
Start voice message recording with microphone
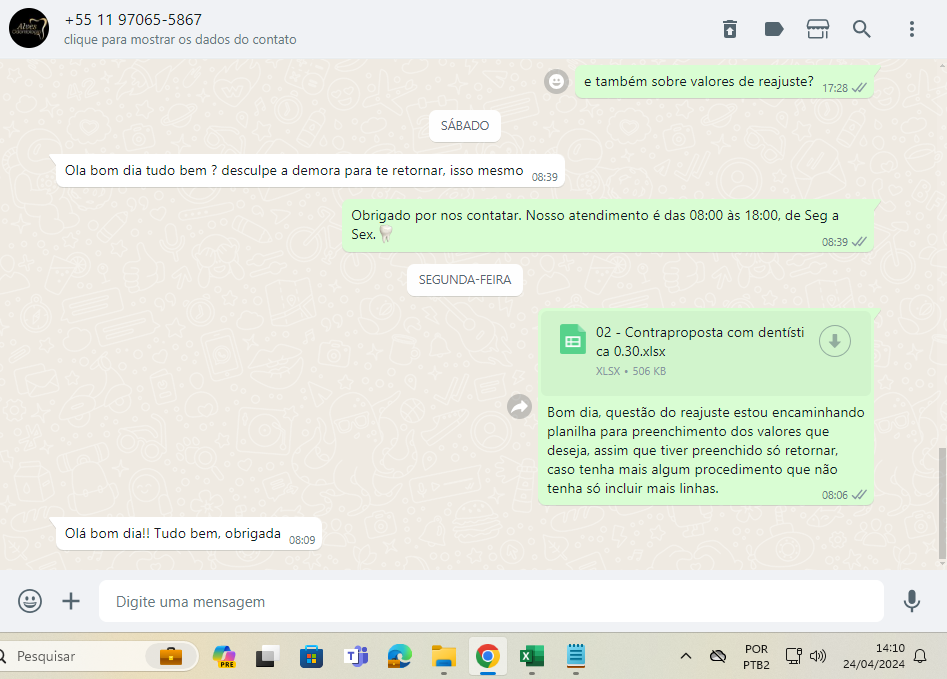911,601
